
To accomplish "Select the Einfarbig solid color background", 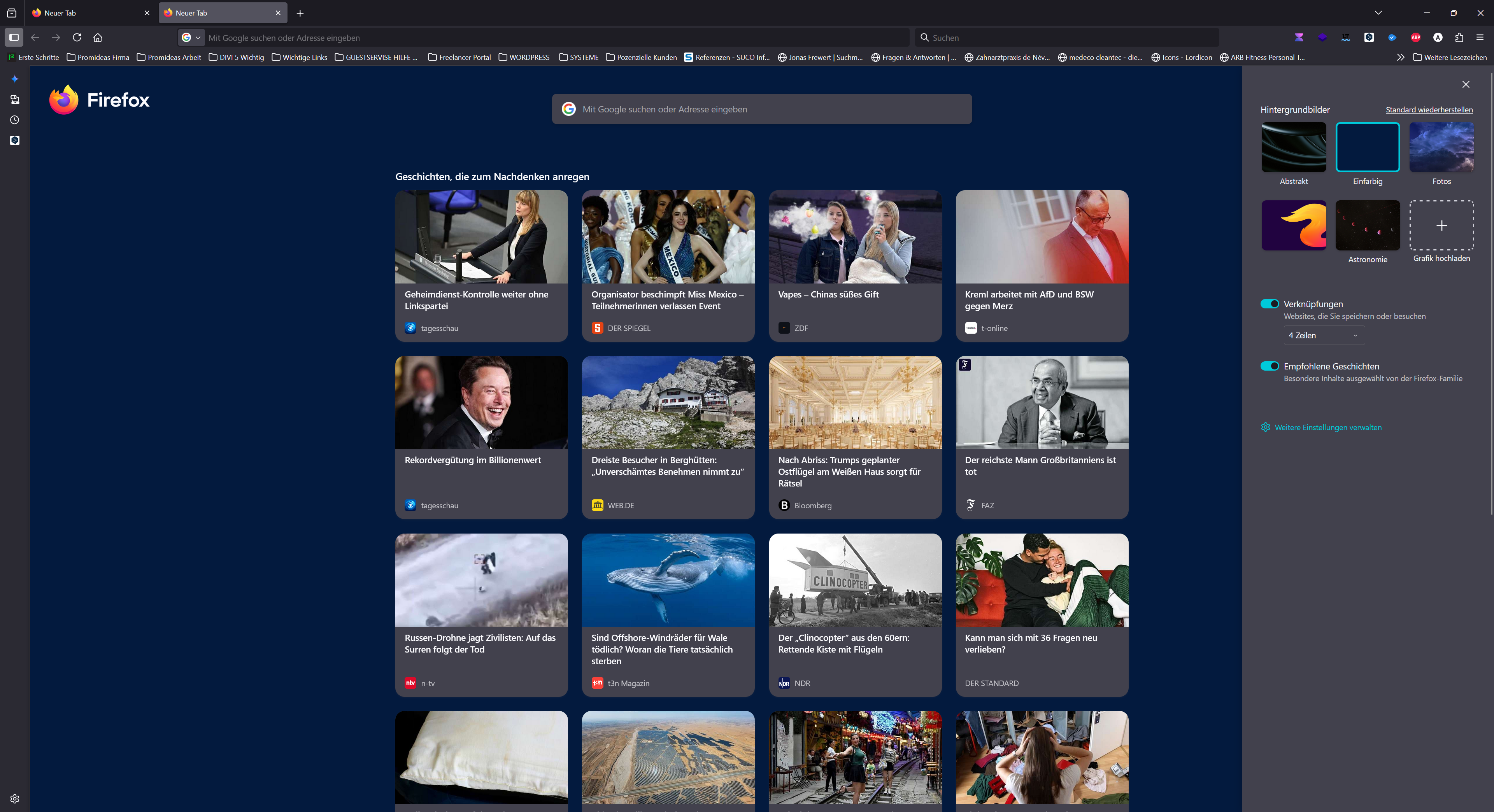I will (1368, 147).
